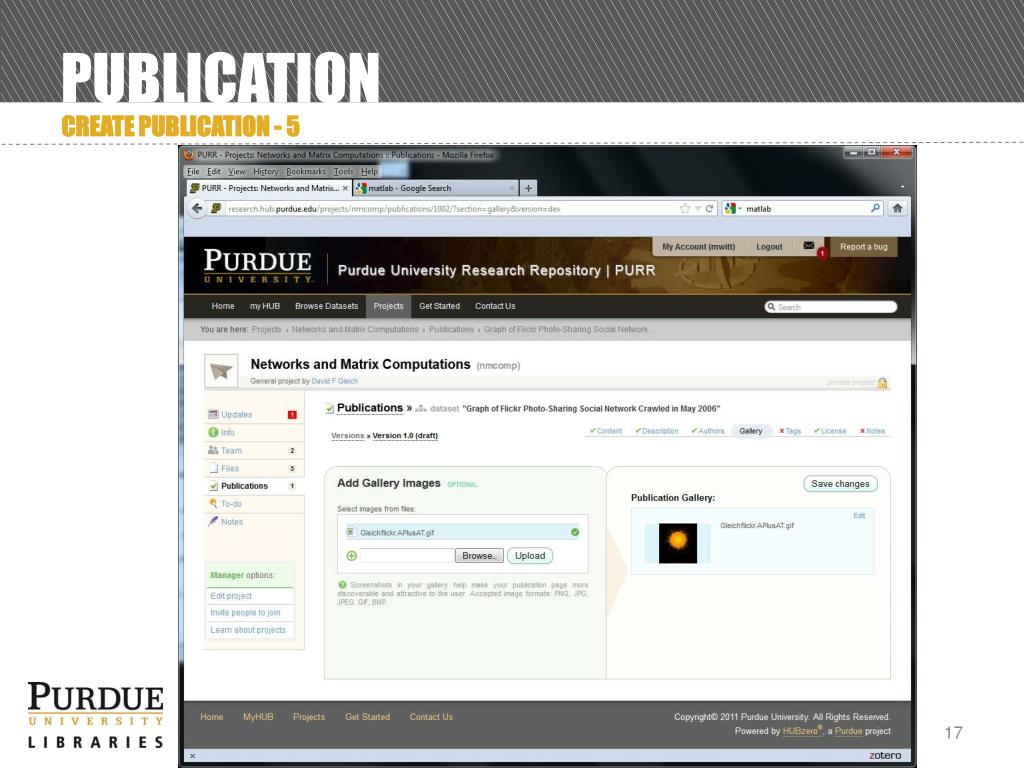Open the View menu
The image size is (1024, 768).
(x=236, y=172)
